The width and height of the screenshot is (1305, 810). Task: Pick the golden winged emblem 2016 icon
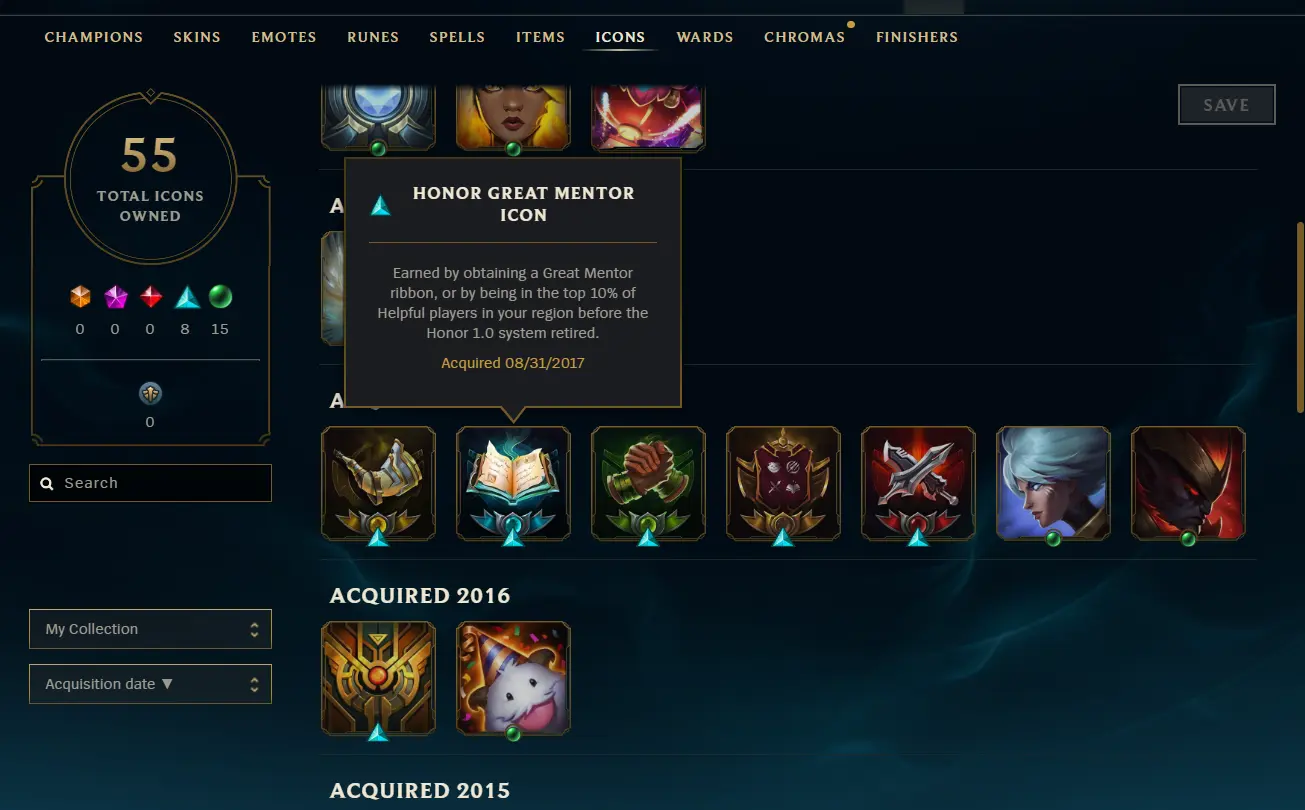click(378, 679)
